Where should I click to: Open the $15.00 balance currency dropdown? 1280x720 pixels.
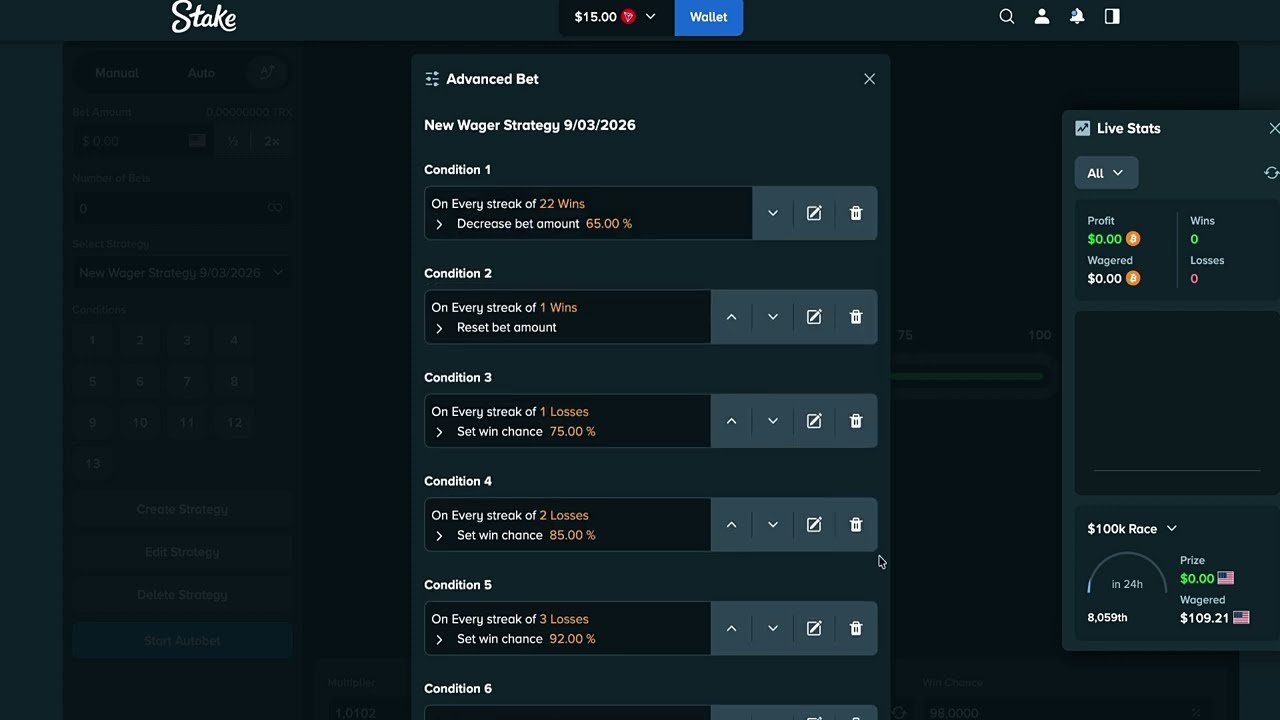(x=615, y=17)
